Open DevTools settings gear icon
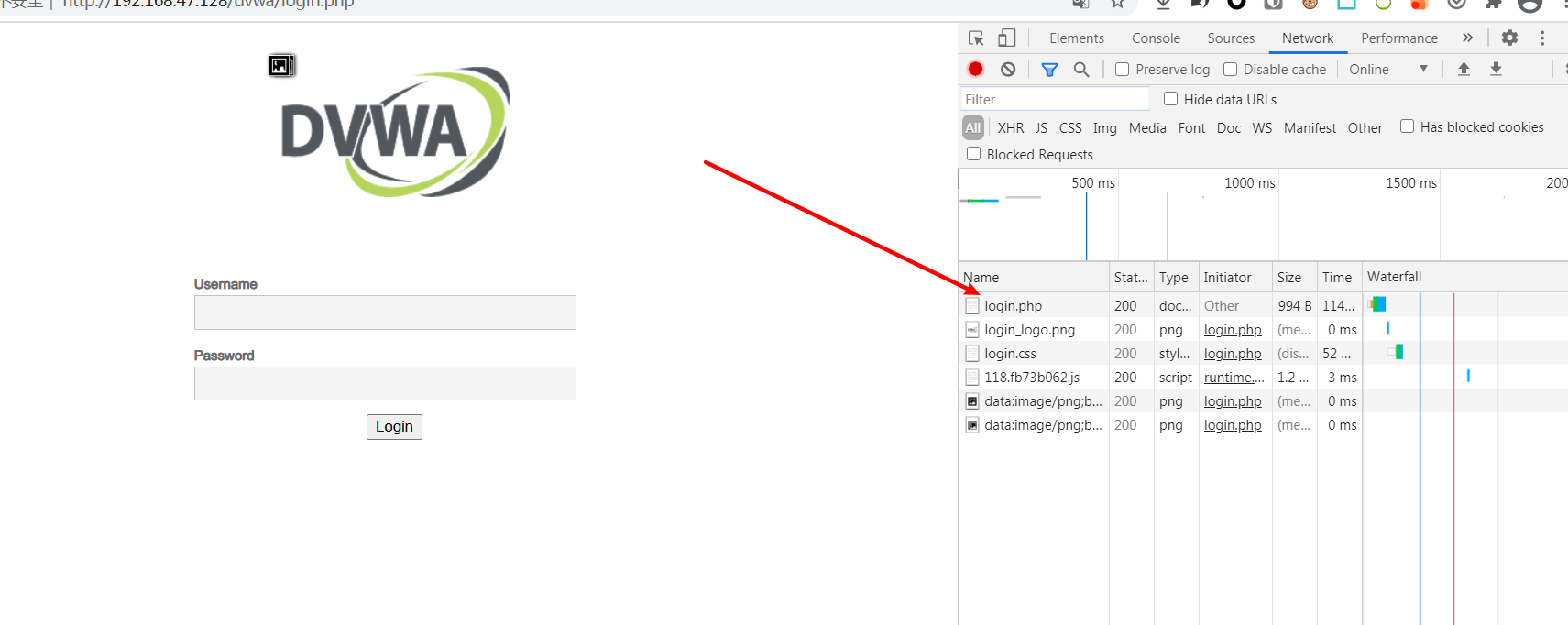 1509,38
